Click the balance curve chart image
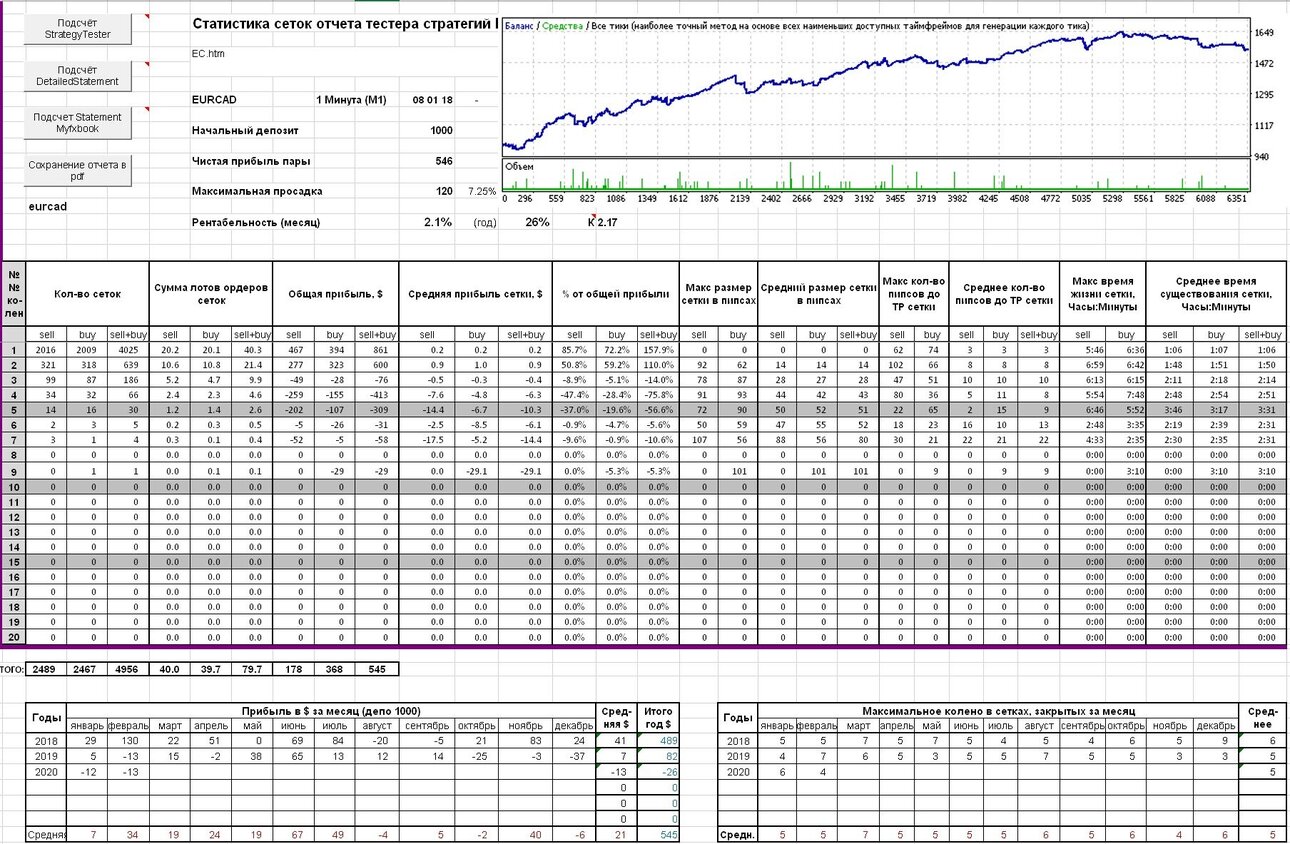The image size is (1290, 844). (x=877, y=87)
